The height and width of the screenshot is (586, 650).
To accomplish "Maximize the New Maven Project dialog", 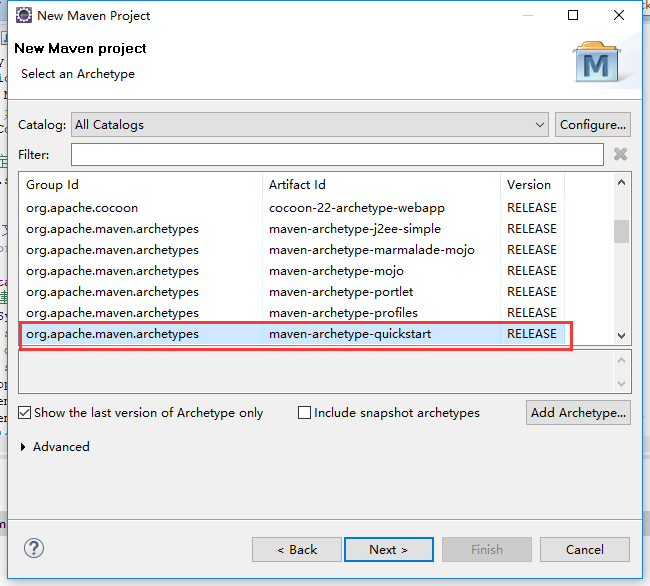I will pos(573,15).
